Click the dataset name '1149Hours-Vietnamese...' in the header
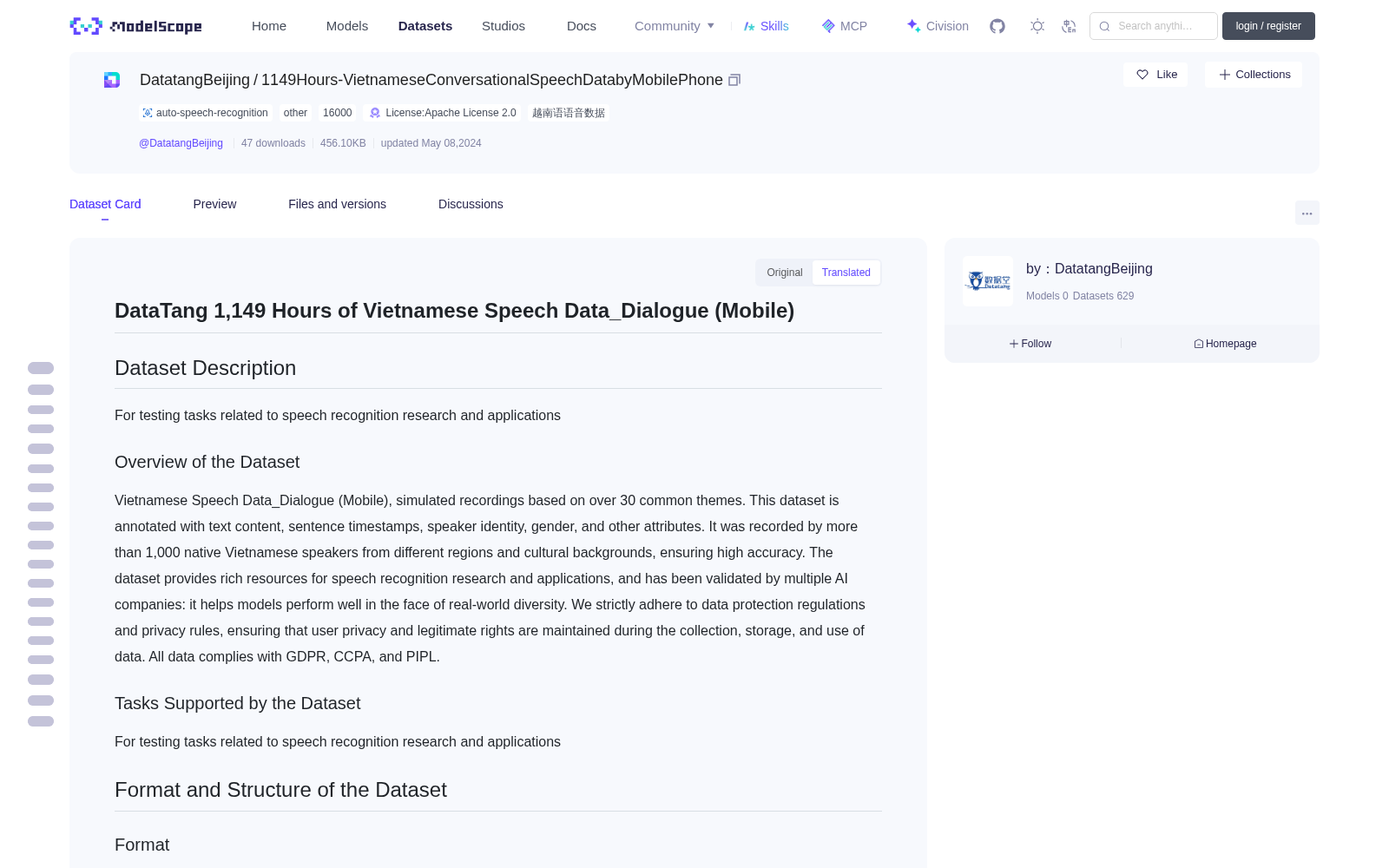Viewport: 1389px width, 868px height. (x=492, y=80)
